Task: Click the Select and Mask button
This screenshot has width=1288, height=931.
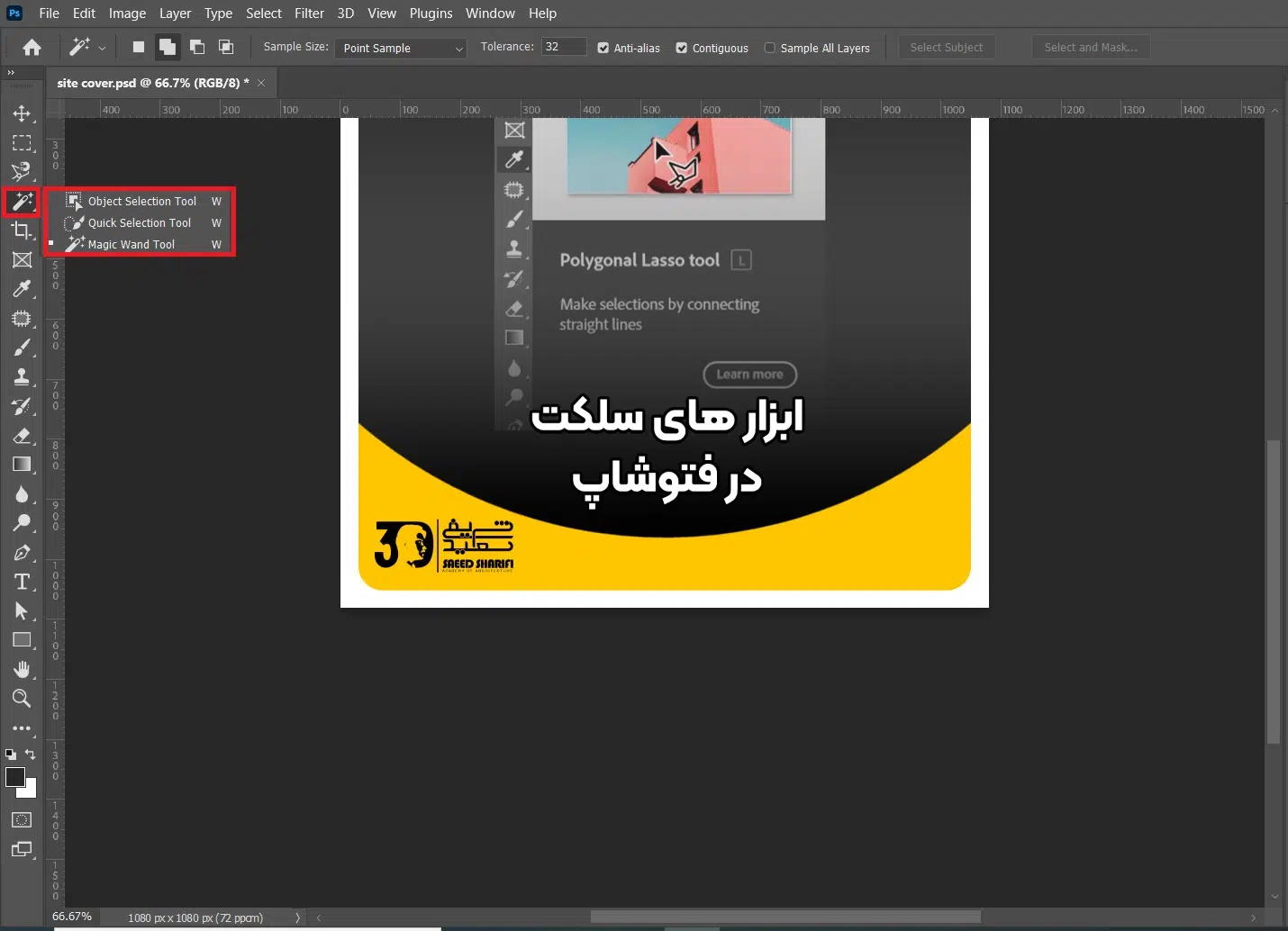Action: (x=1090, y=48)
